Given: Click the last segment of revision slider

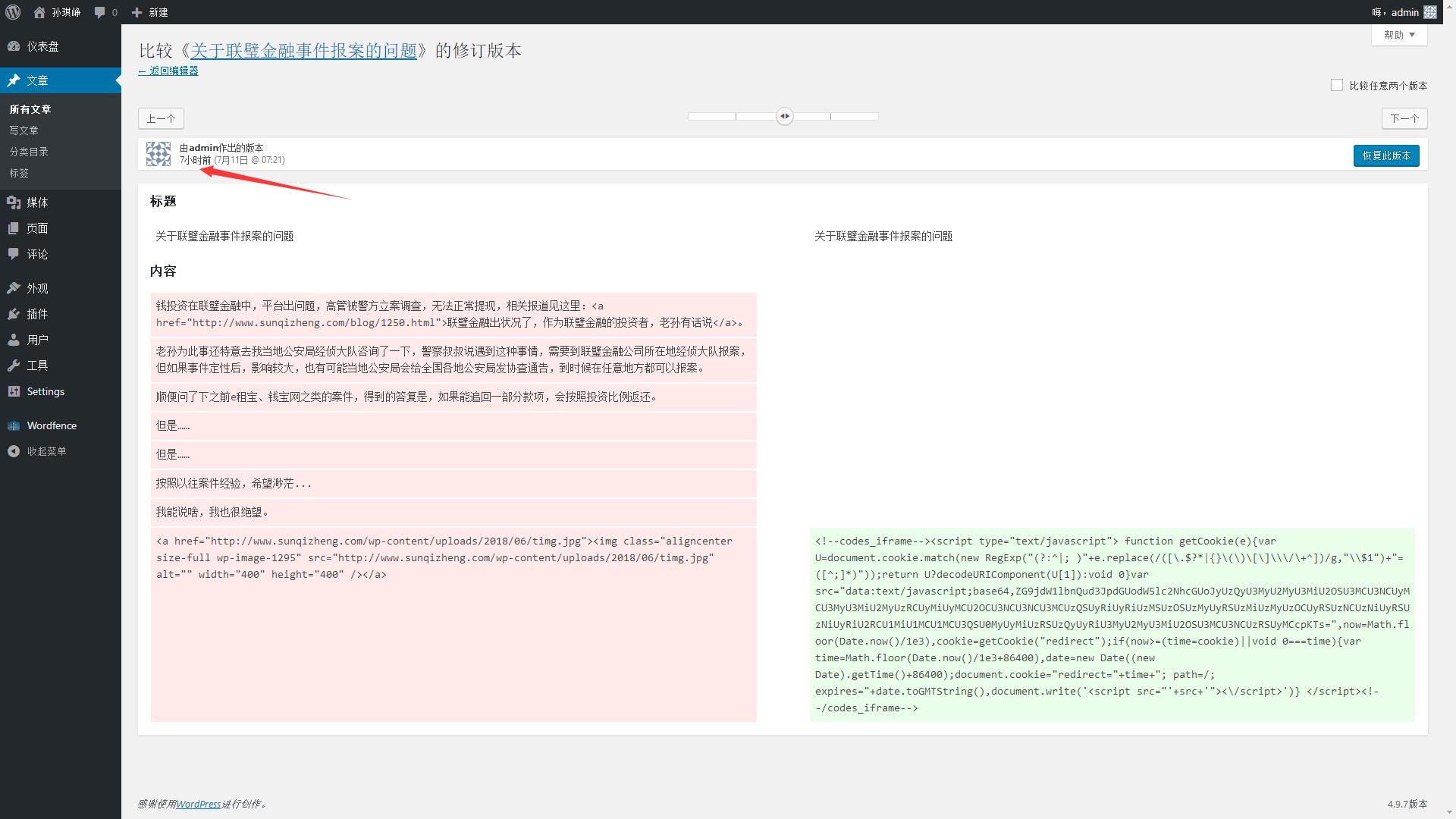Looking at the screenshot, I should coord(855,116).
